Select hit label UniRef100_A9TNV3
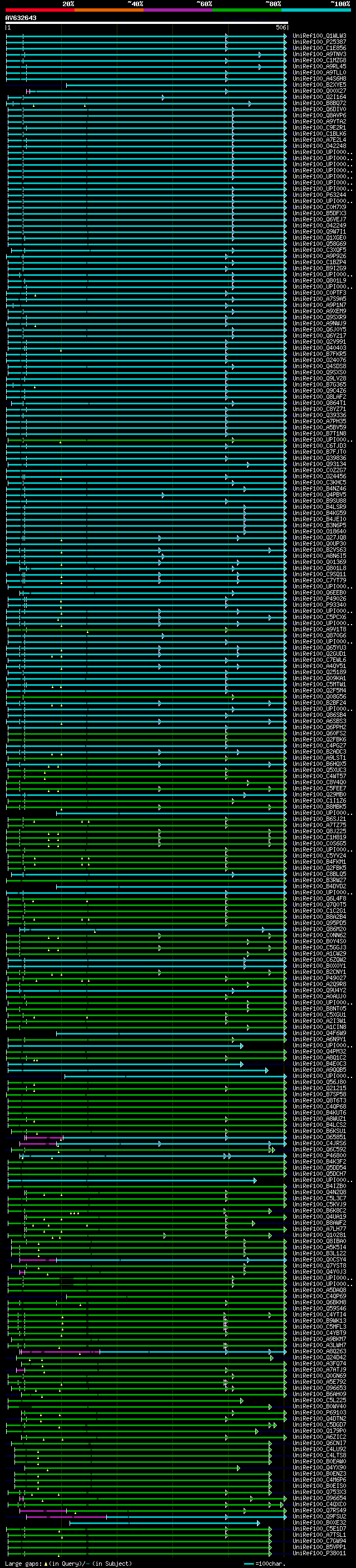356x1568 pixels. (319, 54)
